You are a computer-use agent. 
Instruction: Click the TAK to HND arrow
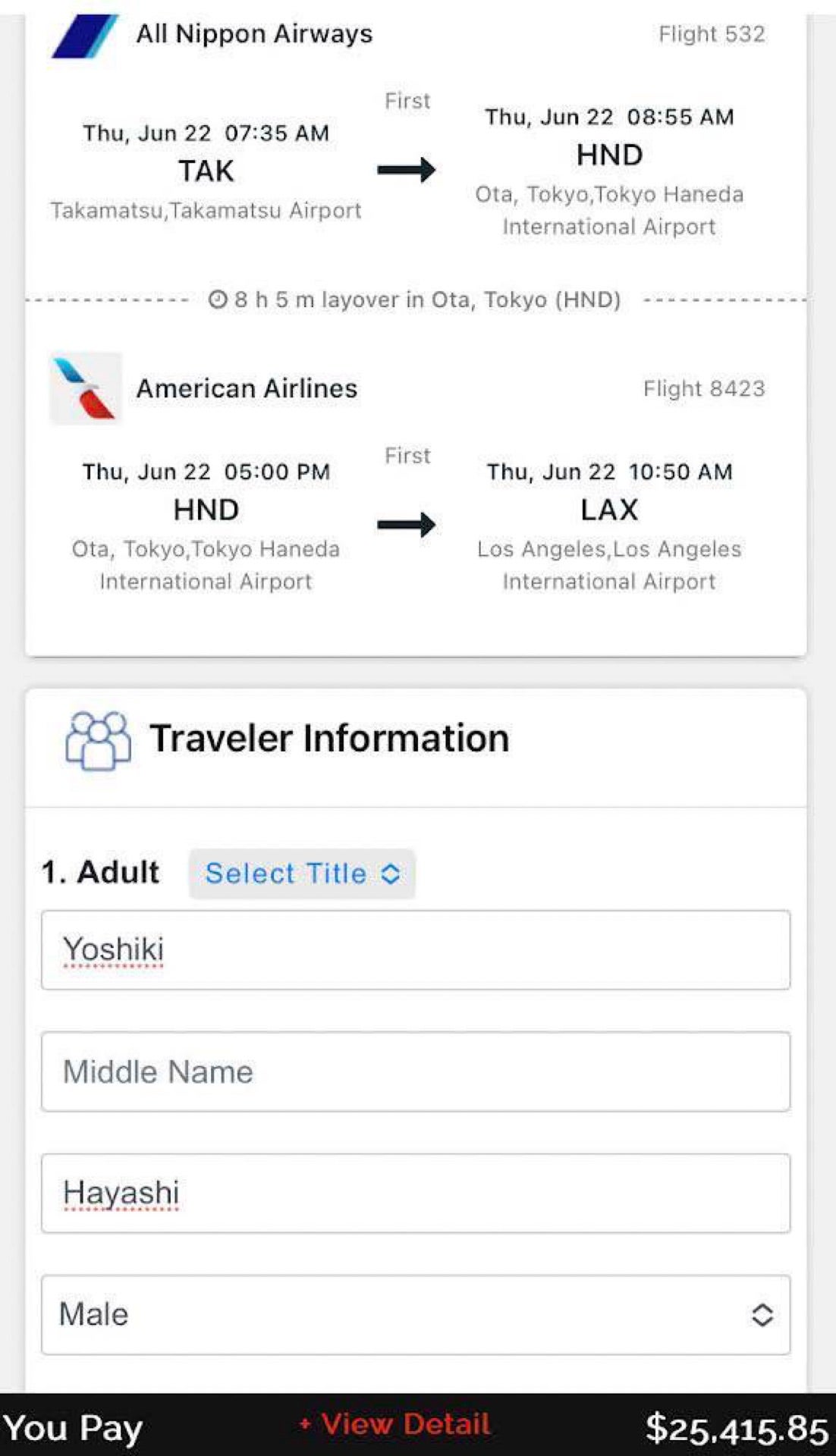(x=407, y=169)
